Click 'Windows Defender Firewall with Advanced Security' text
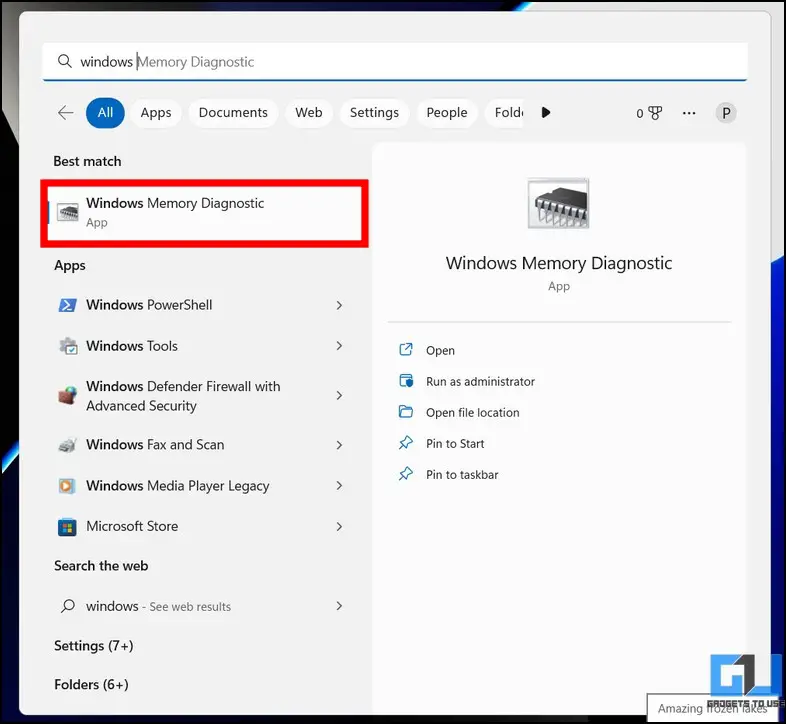Screen dimensions: 786x724 (183, 396)
